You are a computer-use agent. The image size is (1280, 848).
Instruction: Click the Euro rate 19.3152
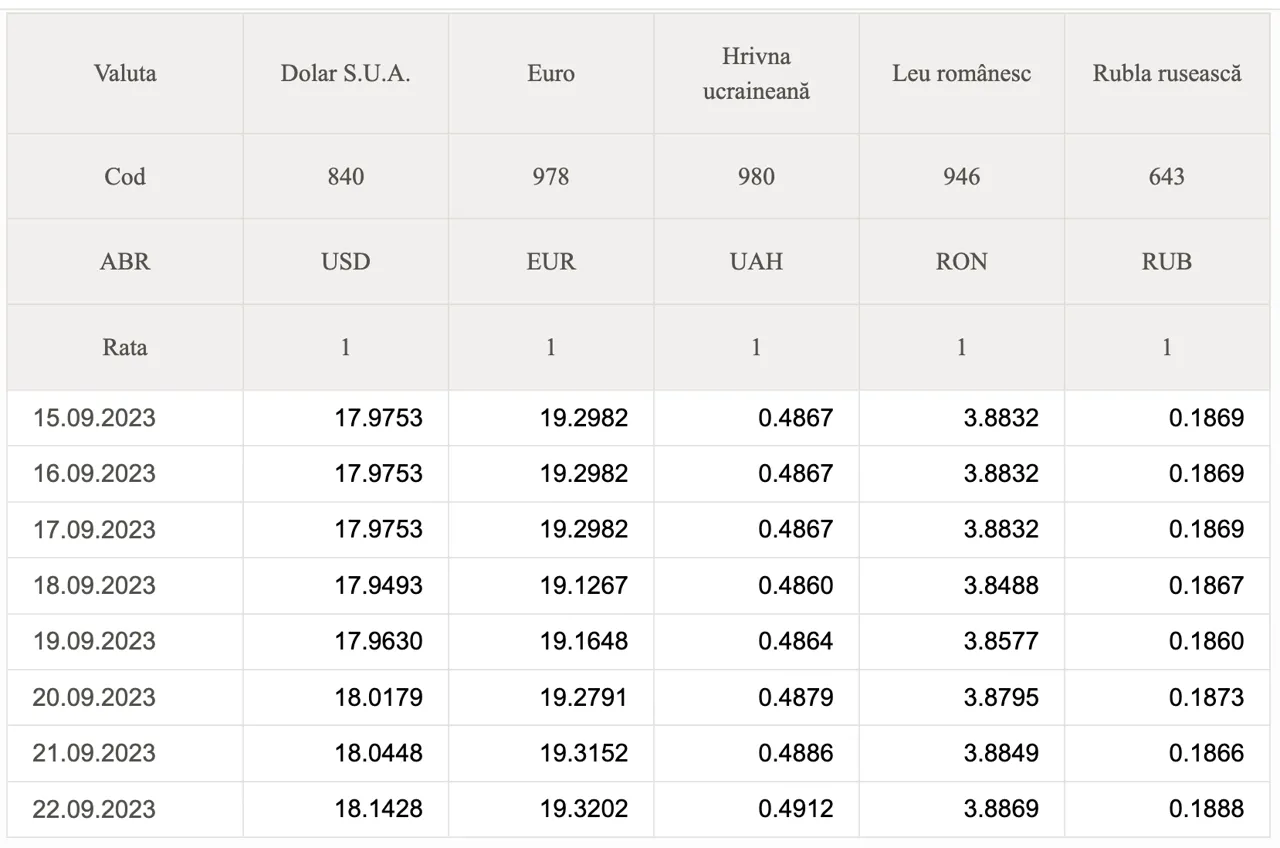[x=584, y=753]
